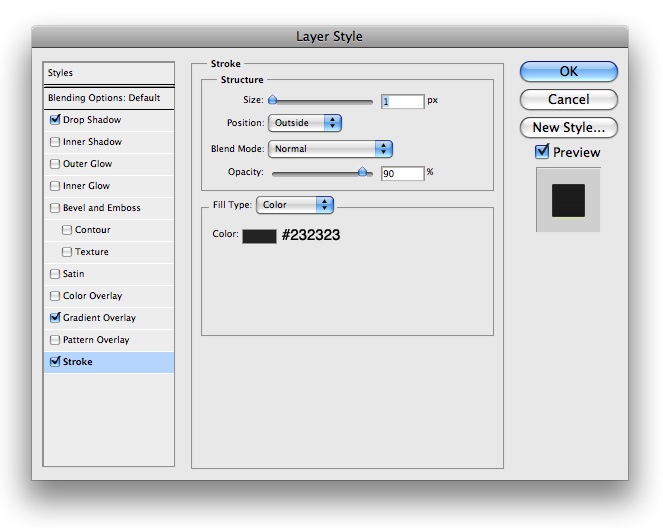The image size is (663, 528).
Task: Enable the Contour checkbox
Action: (67, 230)
